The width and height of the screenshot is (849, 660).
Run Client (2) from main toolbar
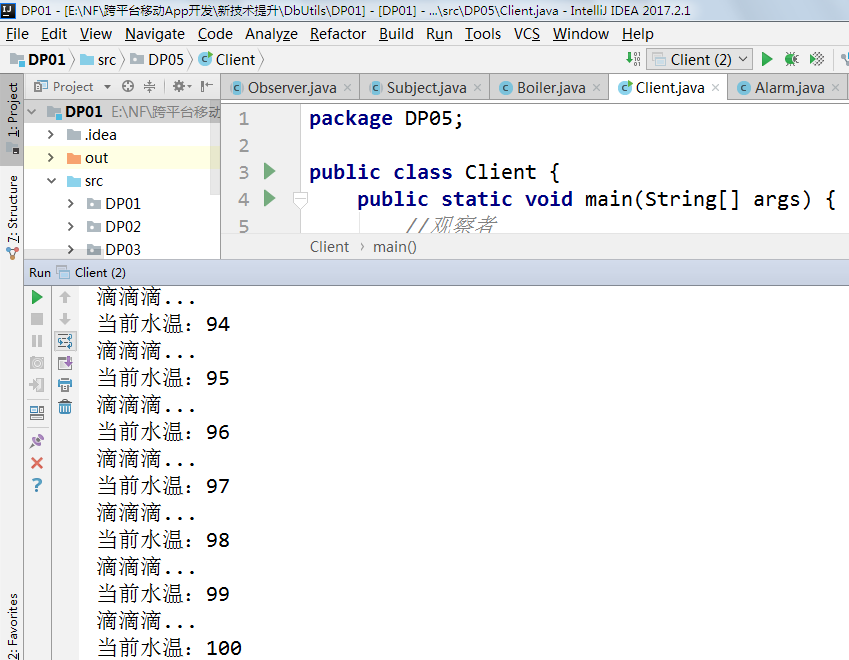(767, 59)
